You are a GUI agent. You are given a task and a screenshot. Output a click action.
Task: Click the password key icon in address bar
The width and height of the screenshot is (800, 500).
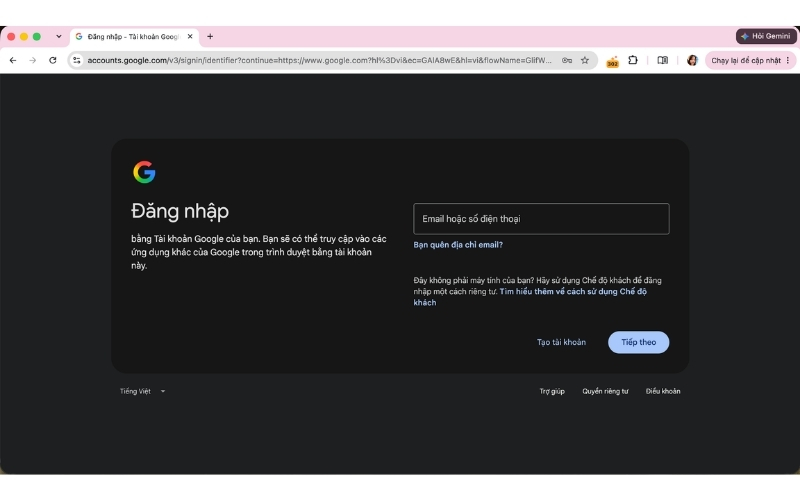[x=567, y=60]
